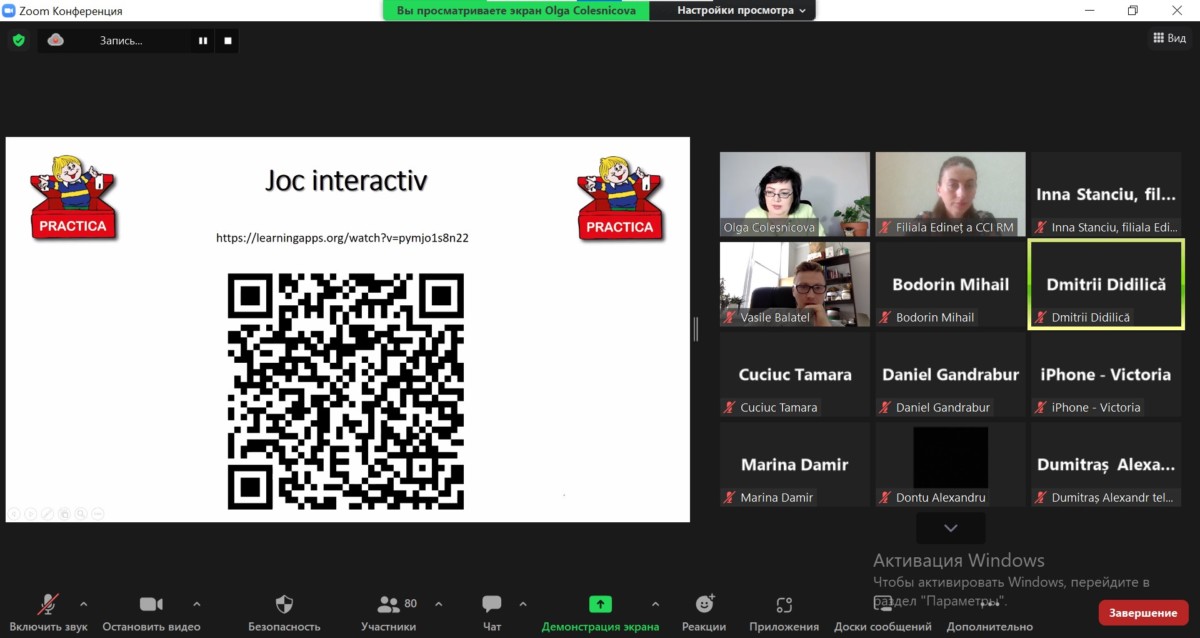Viewport: 1200px width, 638px height.
Task: Click the red Завершение end button
Action: click(x=1143, y=612)
